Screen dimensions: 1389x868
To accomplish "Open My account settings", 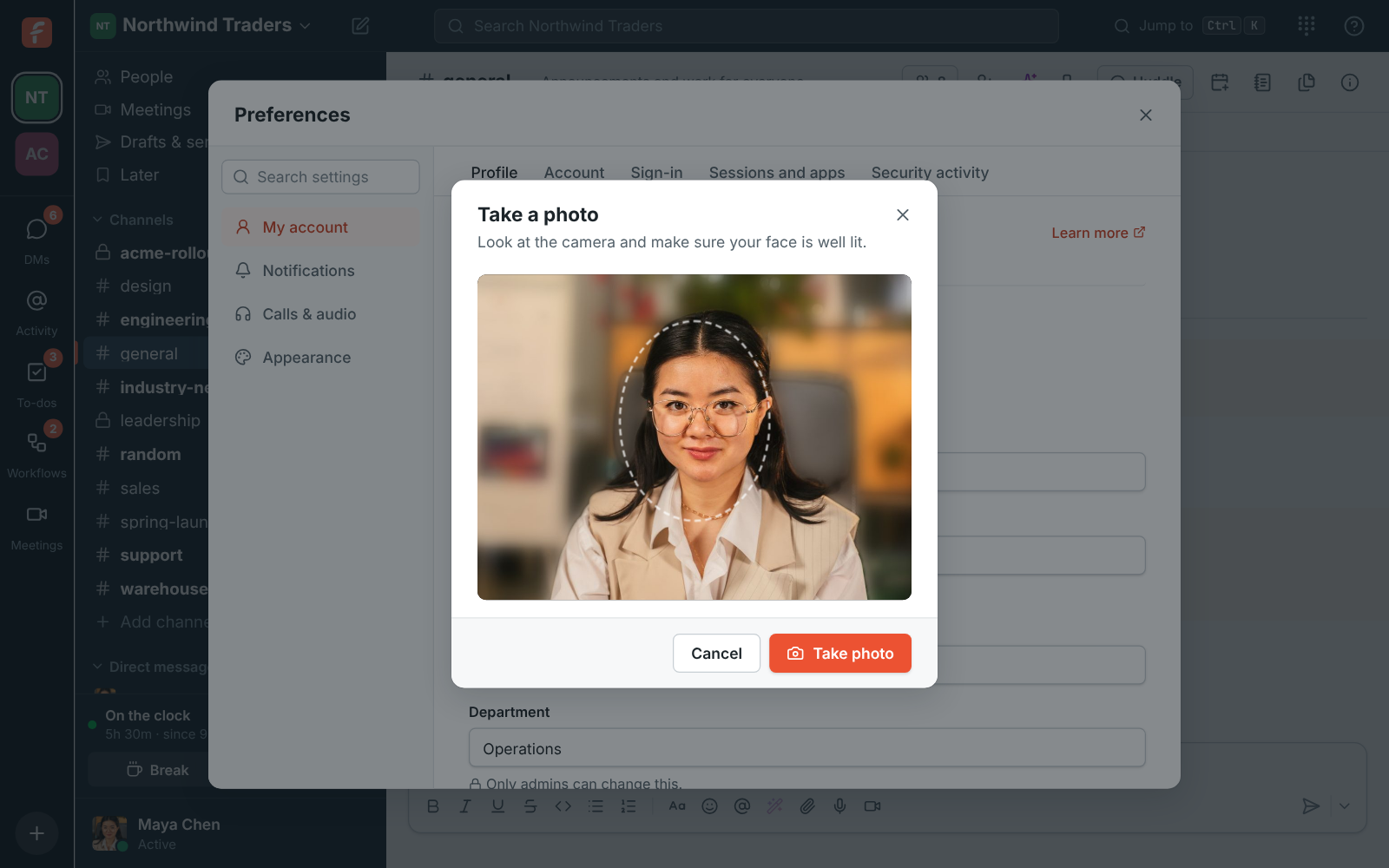I will click(x=320, y=227).
